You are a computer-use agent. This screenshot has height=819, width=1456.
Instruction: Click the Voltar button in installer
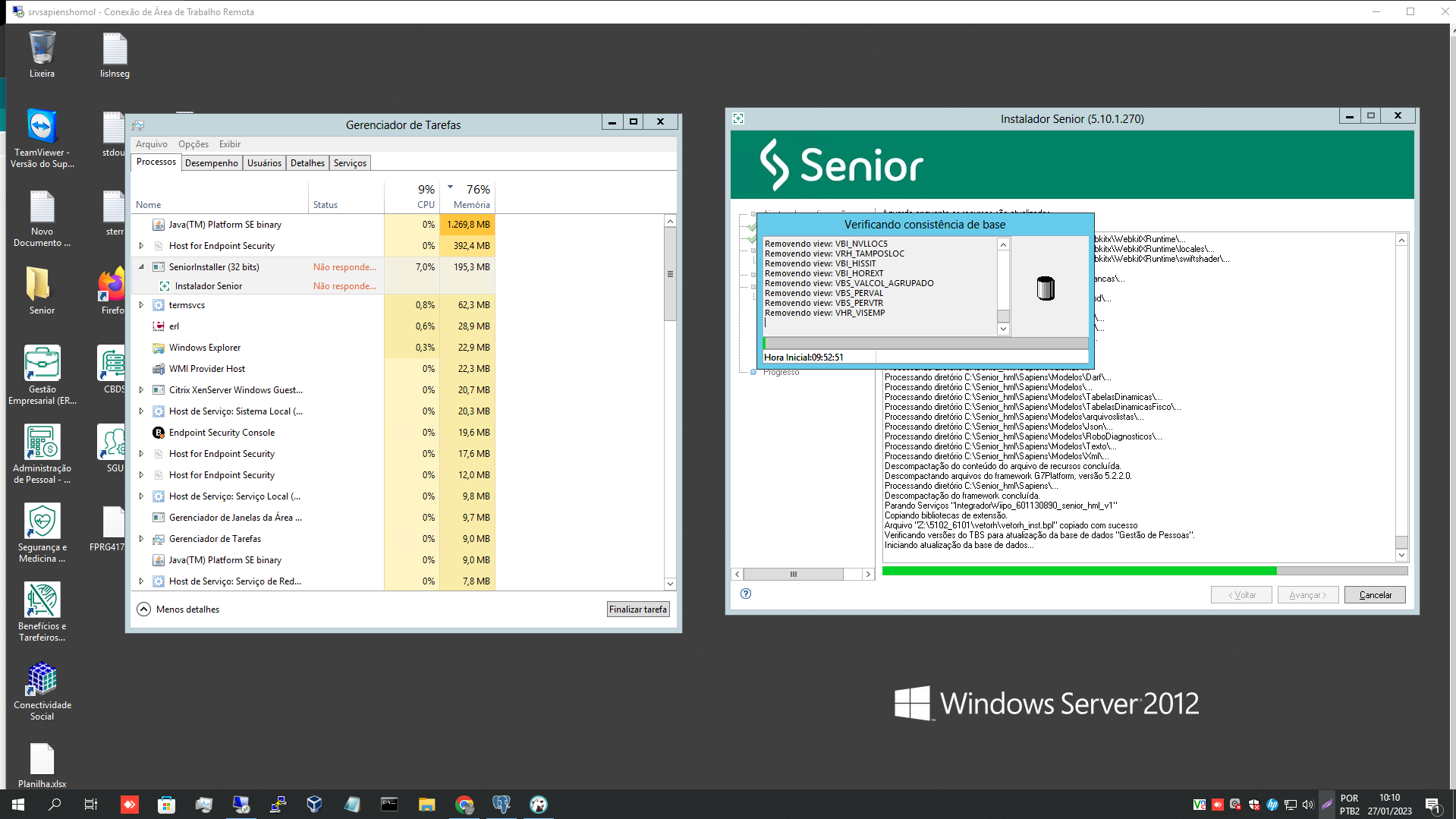[x=1241, y=595]
